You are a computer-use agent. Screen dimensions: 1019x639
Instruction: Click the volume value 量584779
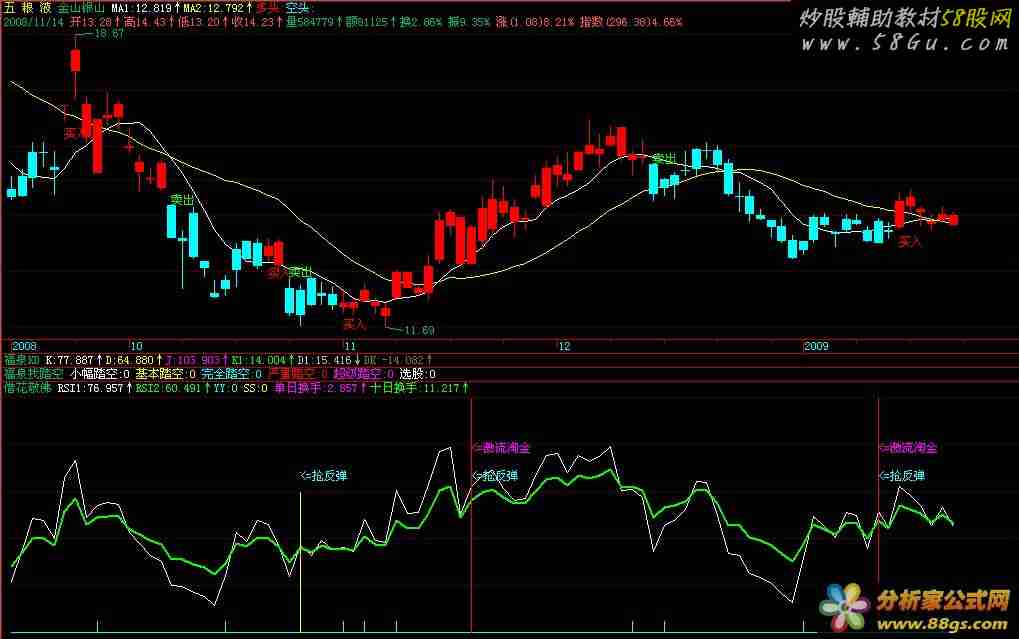click(x=309, y=21)
